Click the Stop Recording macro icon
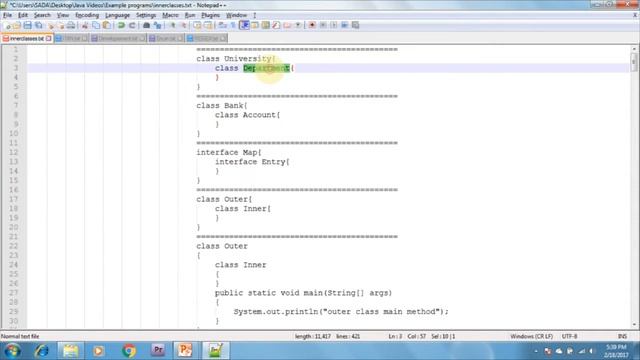 (323, 25)
